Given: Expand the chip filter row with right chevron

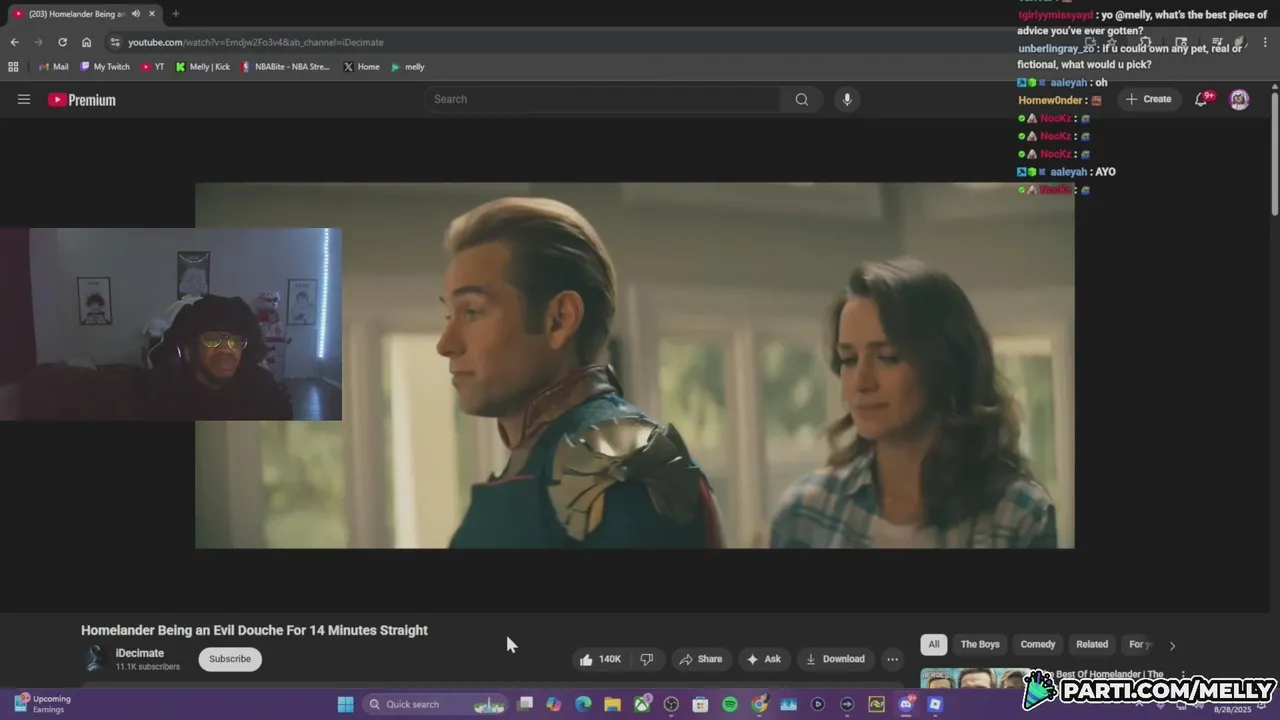Looking at the screenshot, I should (1172, 645).
